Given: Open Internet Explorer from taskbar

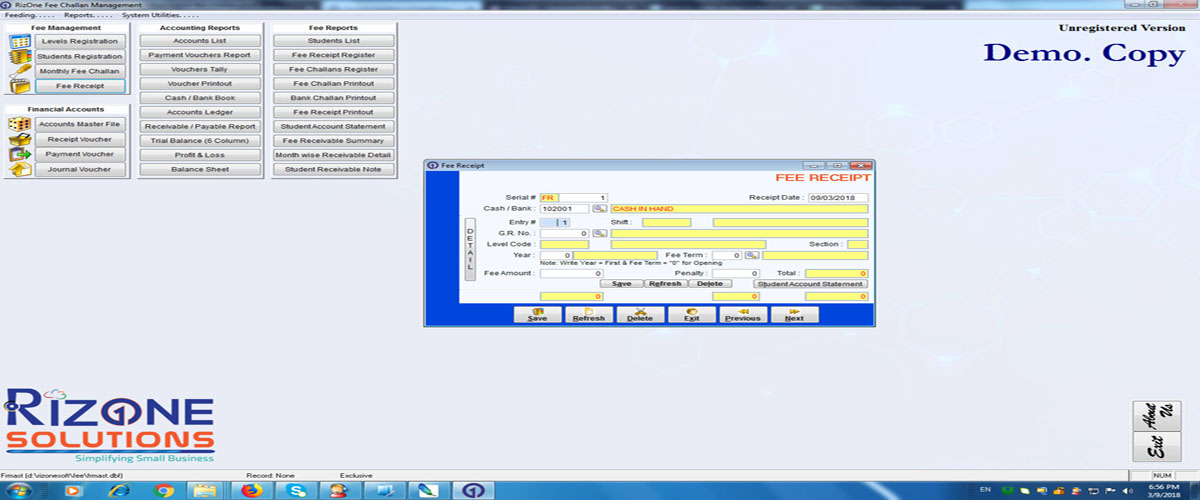Looking at the screenshot, I should click(119, 490).
